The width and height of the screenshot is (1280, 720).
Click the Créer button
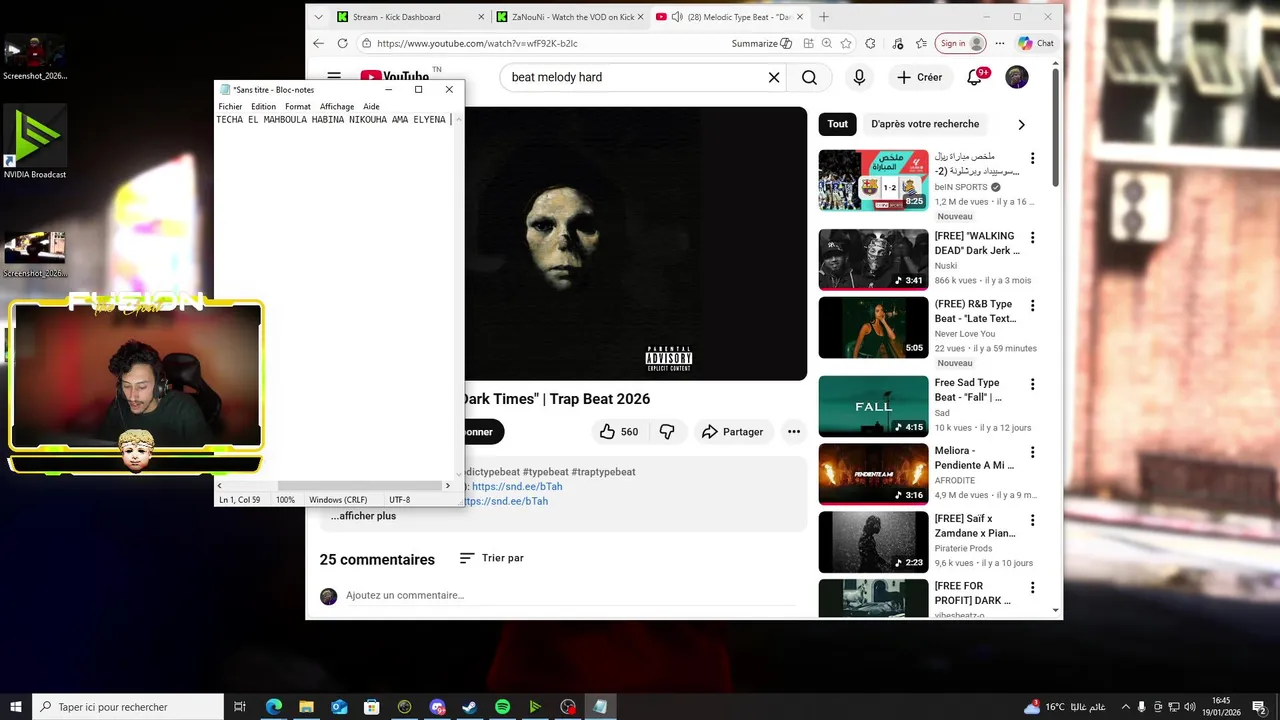pyautogui.click(x=919, y=77)
